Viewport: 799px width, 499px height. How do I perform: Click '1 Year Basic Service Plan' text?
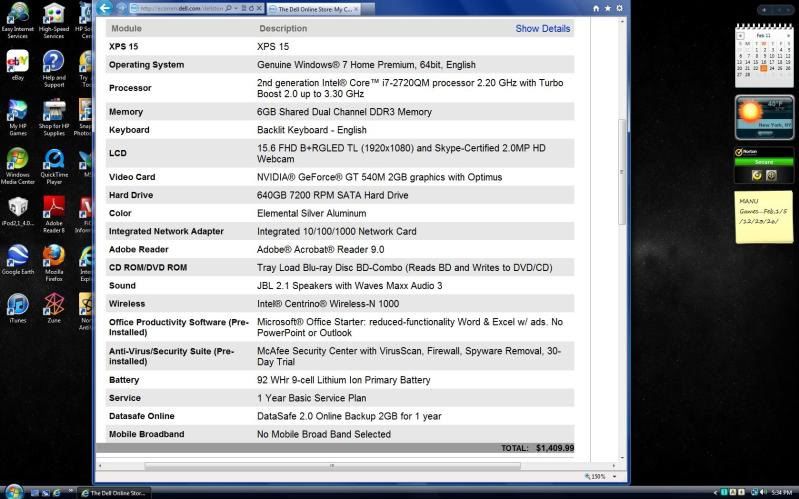(311, 398)
